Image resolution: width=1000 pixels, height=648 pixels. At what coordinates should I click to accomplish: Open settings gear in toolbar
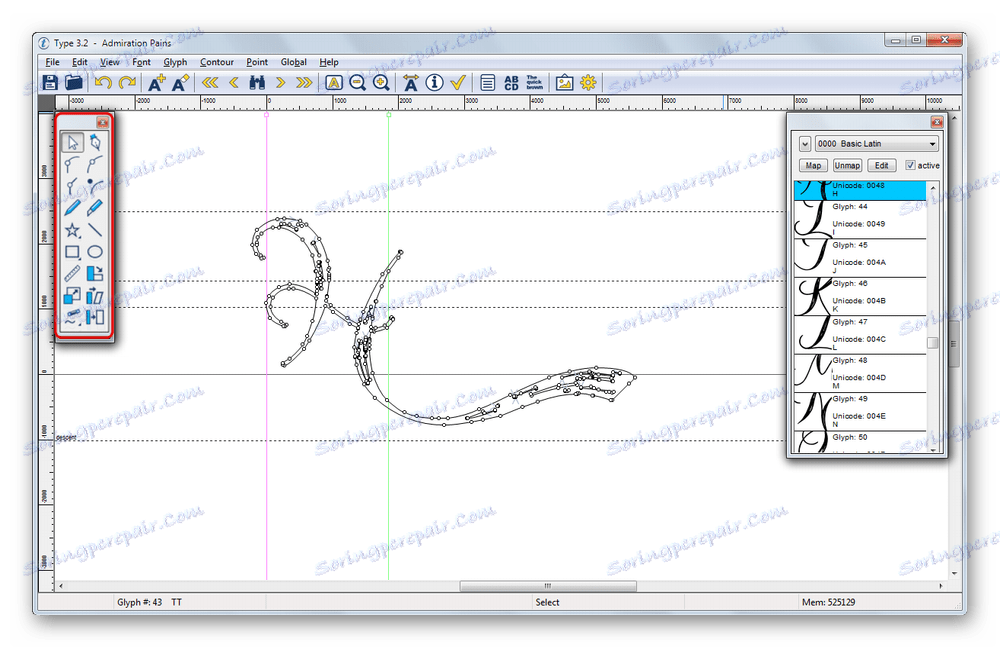click(588, 83)
